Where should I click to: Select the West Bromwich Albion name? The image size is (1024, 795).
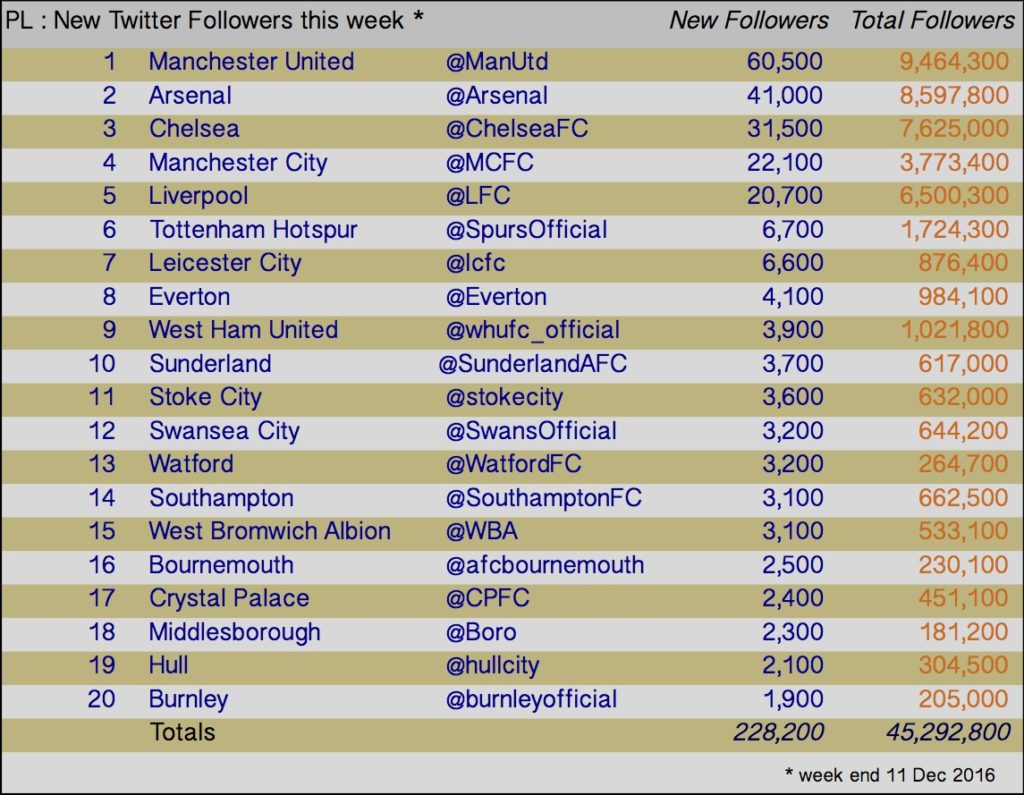[x=270, y=531]
